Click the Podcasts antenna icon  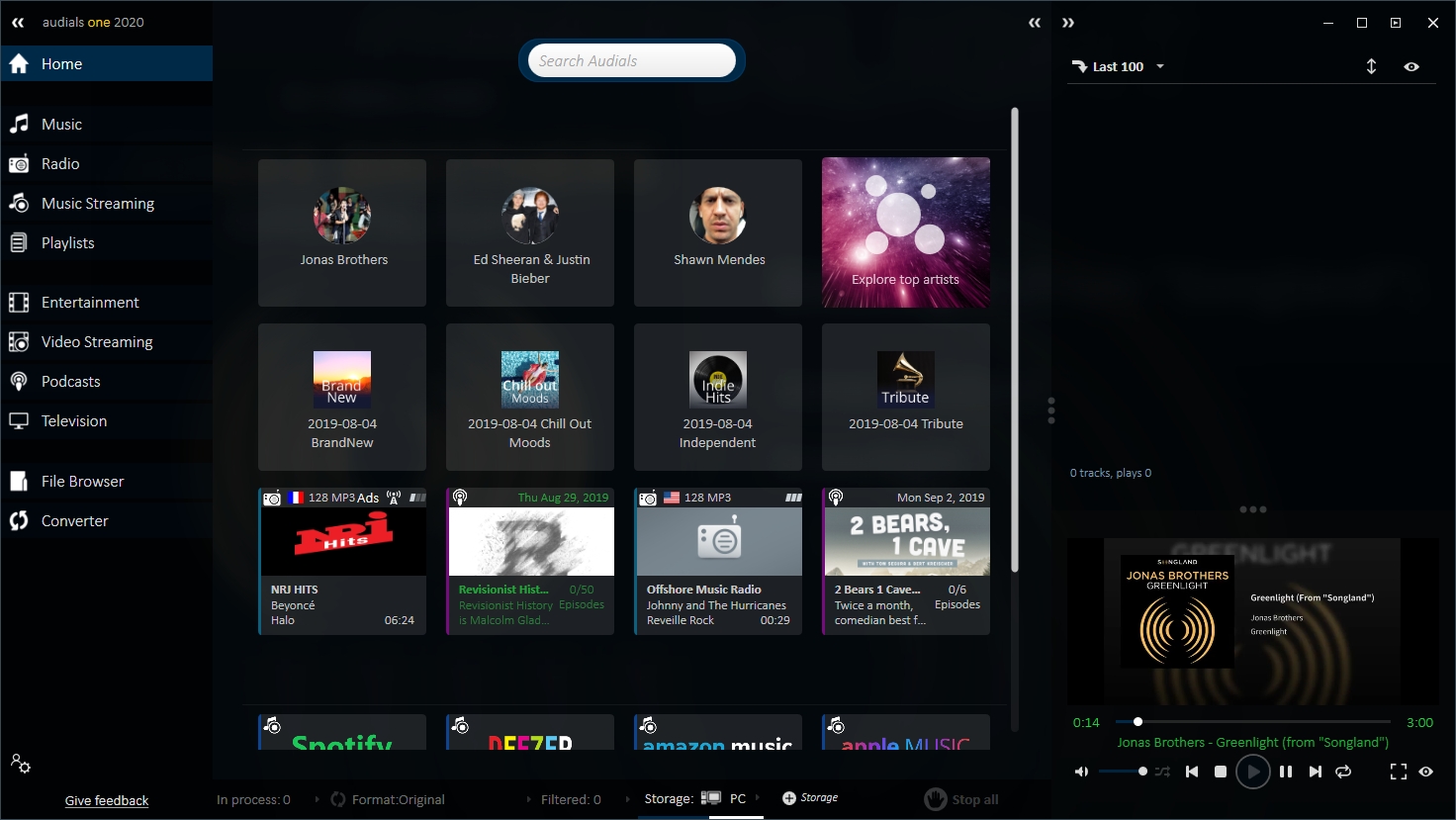[x=19, y=382]
